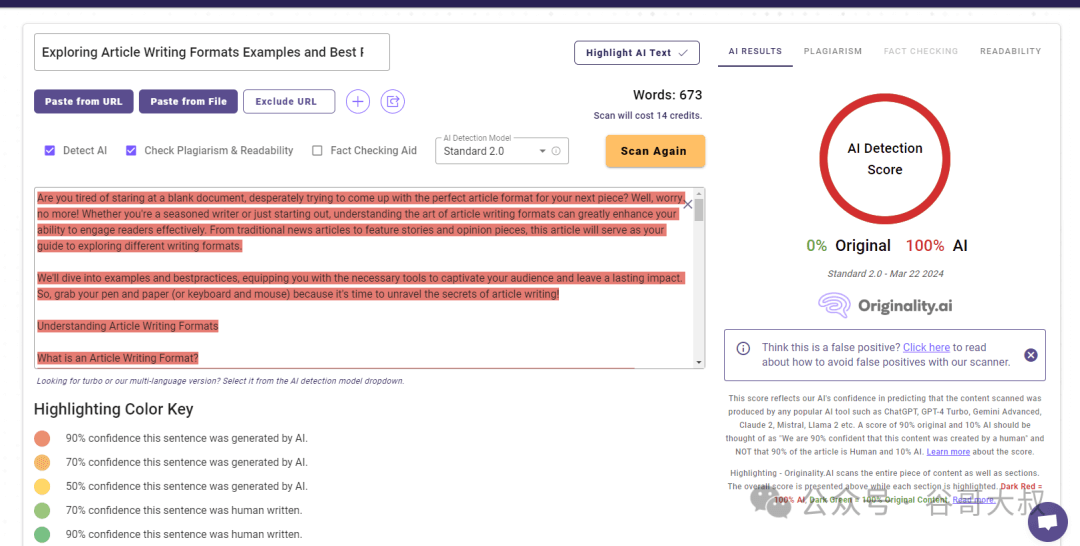Dismiss the text area X icon
This screenshot has height=546, width=1080.
click(x=687, y=204)
